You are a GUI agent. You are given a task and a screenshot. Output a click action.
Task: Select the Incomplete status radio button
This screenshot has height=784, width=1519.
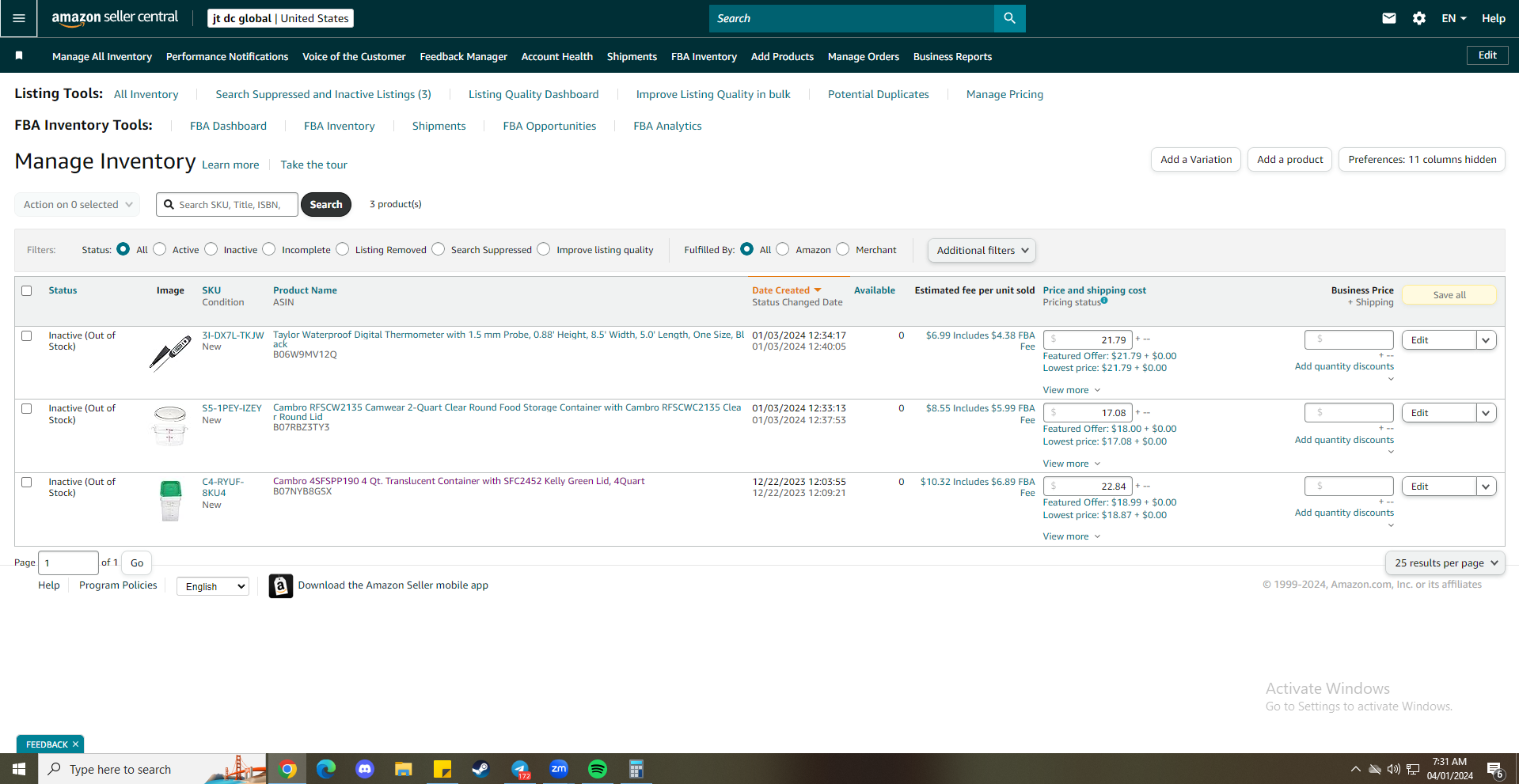coord(269,249)
